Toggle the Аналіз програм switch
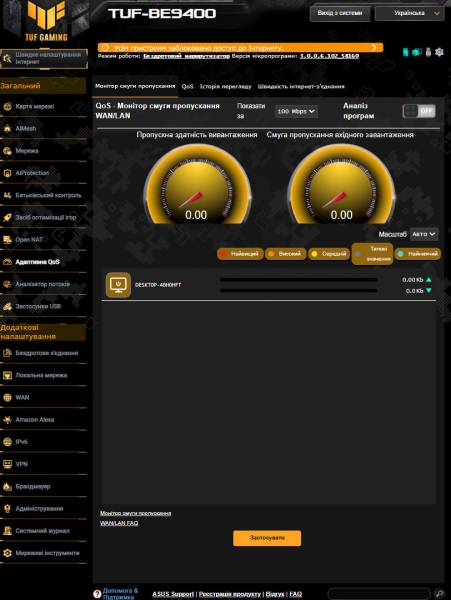This screenshot has width=451, height=600. [x=419, y=111]
